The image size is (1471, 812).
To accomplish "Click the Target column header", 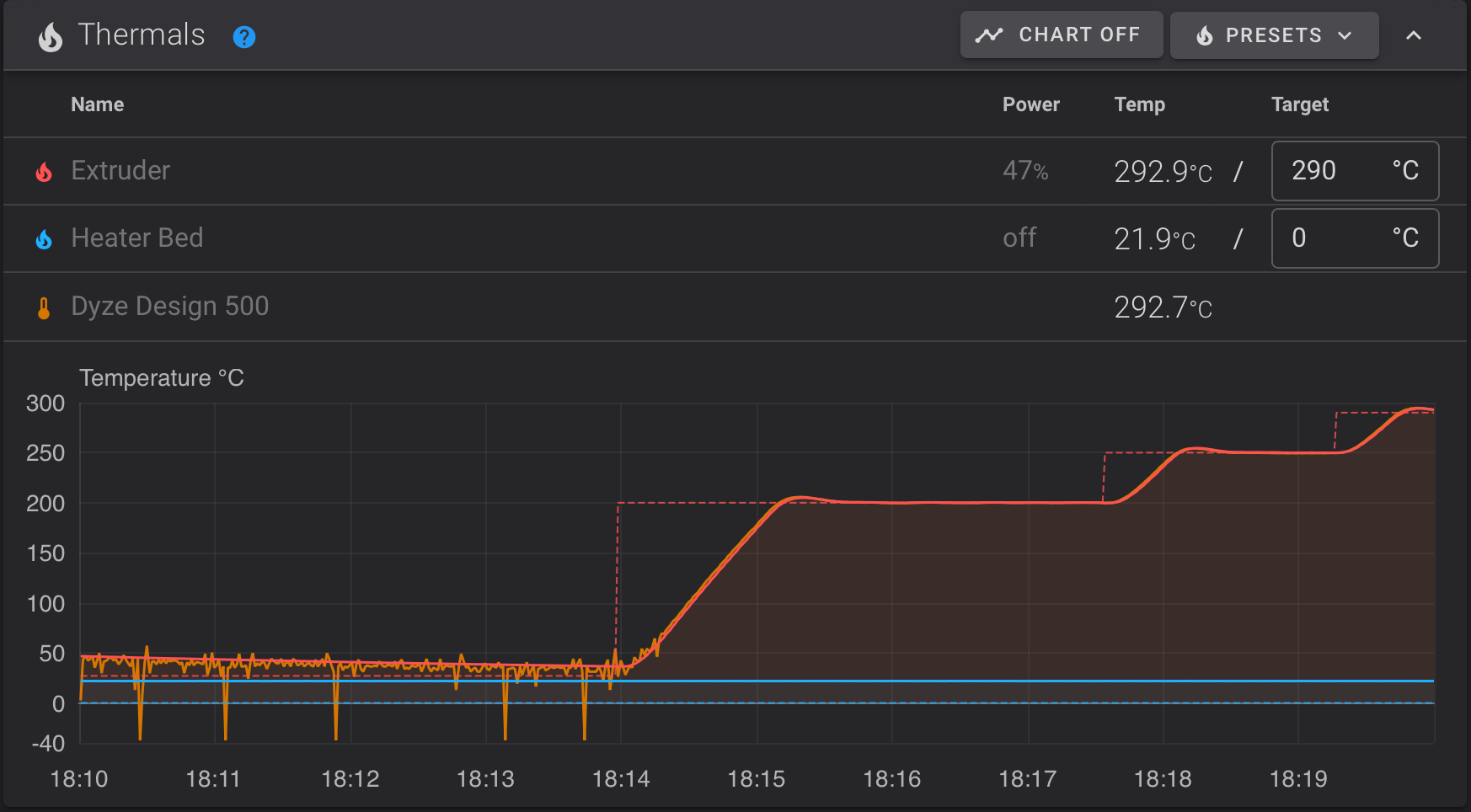I will point(1300,104).
